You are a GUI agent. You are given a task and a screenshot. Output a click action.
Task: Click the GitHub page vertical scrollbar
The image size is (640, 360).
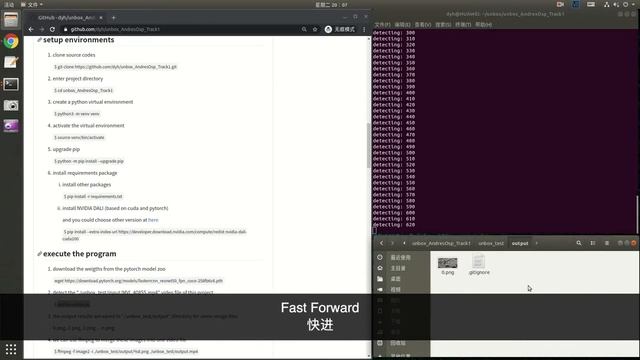click(x=369, y=145)
